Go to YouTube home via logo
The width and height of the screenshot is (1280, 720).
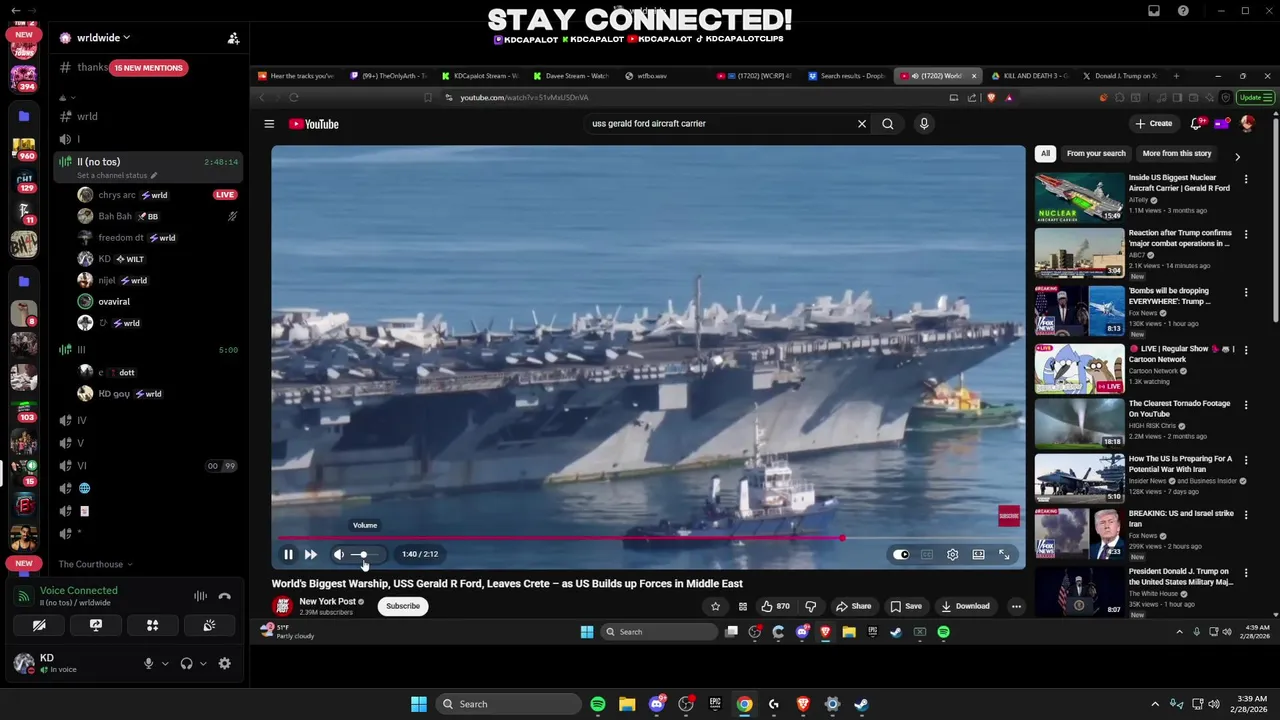tap(314, 124)
